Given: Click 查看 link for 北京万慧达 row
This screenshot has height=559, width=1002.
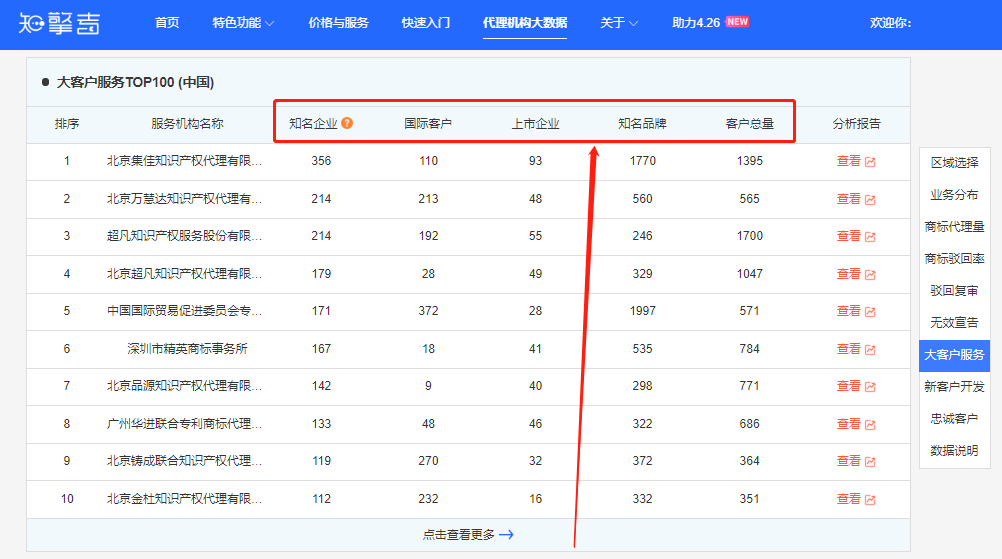Looking at the screenshot, I should pos(849,199).
